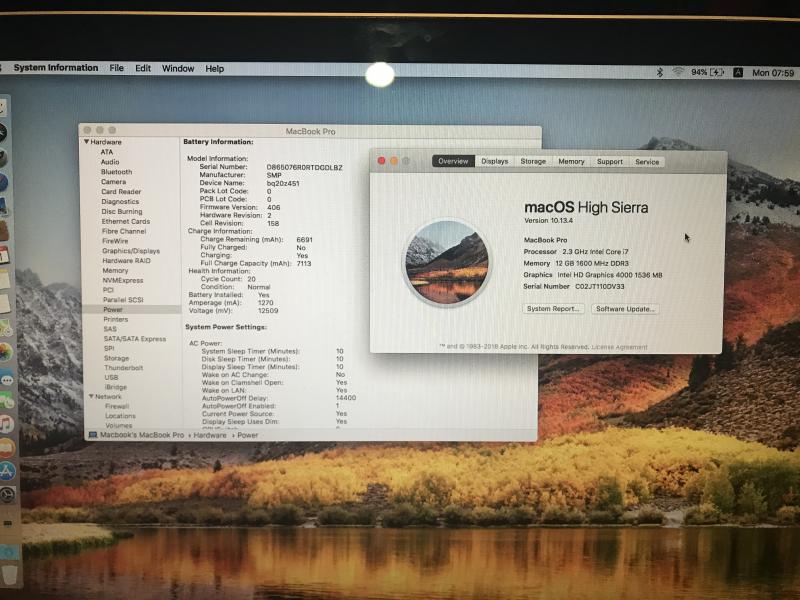Image resolution: width=800 pixels, height=600 pixels.
Task: Select USB in the sidebar
Action: tap(111, 378)
